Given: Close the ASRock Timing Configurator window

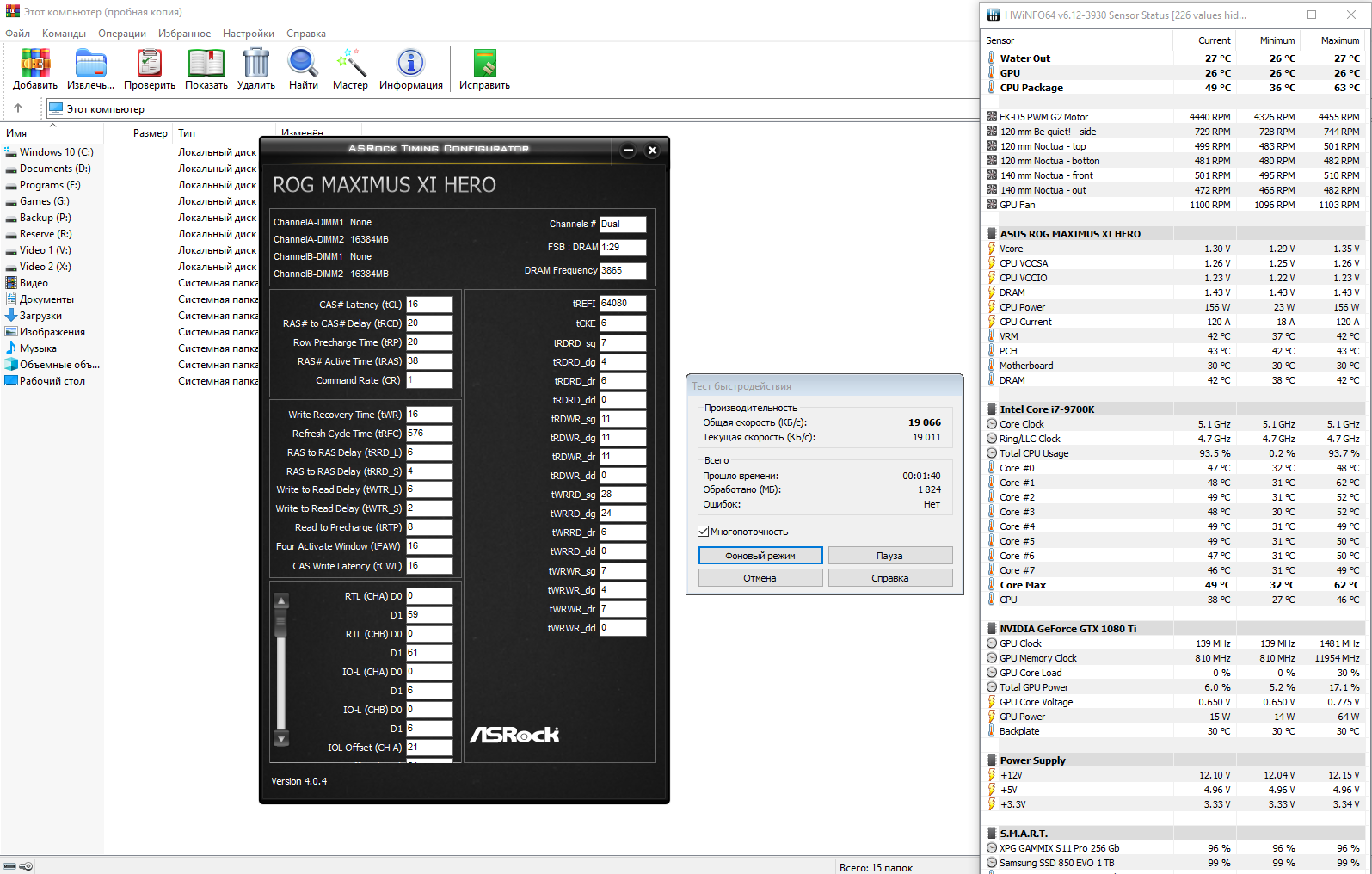Looking at the screenshot, I should click(x=653, y=151).
